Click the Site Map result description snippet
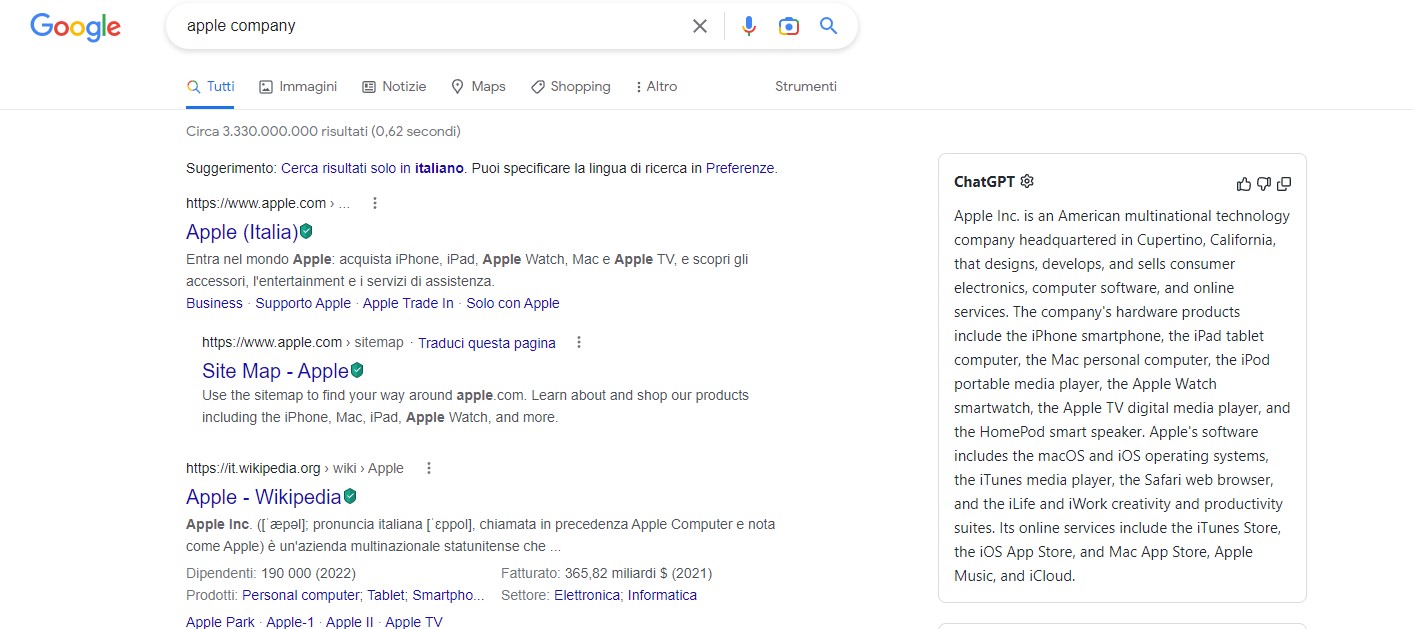The height and width of the screenshot is (629, 1413). pyautogui.click(x=475, y=406)
